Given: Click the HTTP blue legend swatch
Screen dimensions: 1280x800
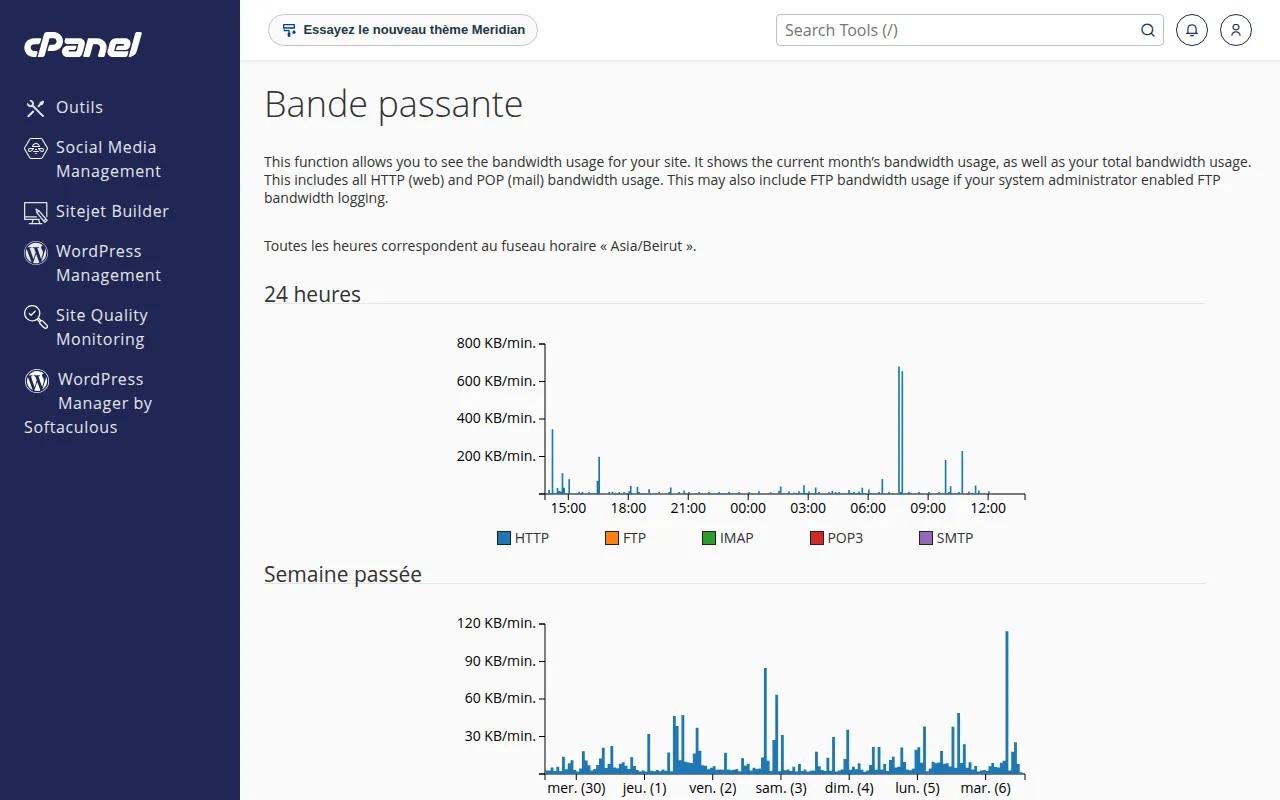Looking at the screenshot, I should 504,538.
